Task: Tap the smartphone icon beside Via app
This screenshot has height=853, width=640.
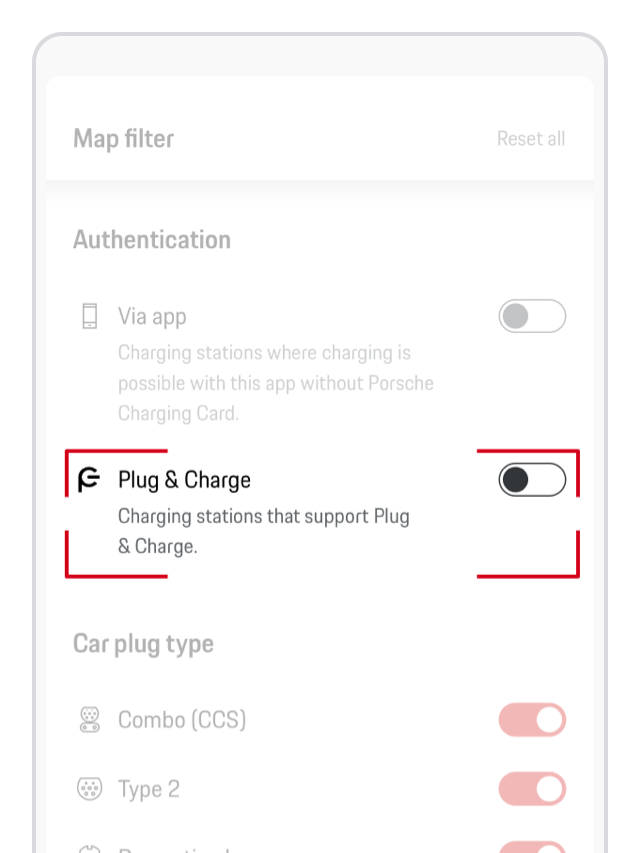Action: pyautogui.click(x=89, y=314)
